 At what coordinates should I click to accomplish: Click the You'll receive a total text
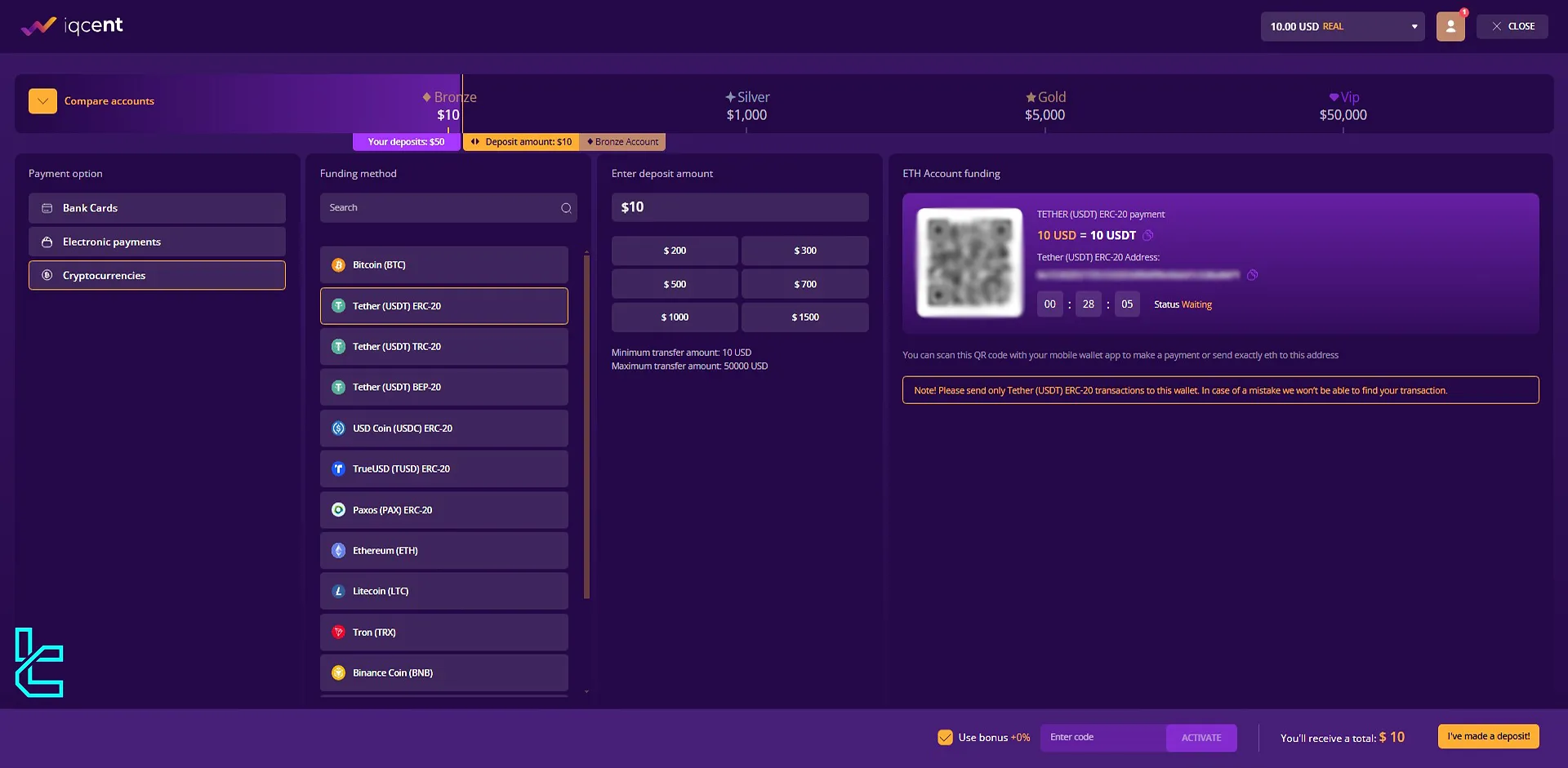click(x=1343, y=738)
